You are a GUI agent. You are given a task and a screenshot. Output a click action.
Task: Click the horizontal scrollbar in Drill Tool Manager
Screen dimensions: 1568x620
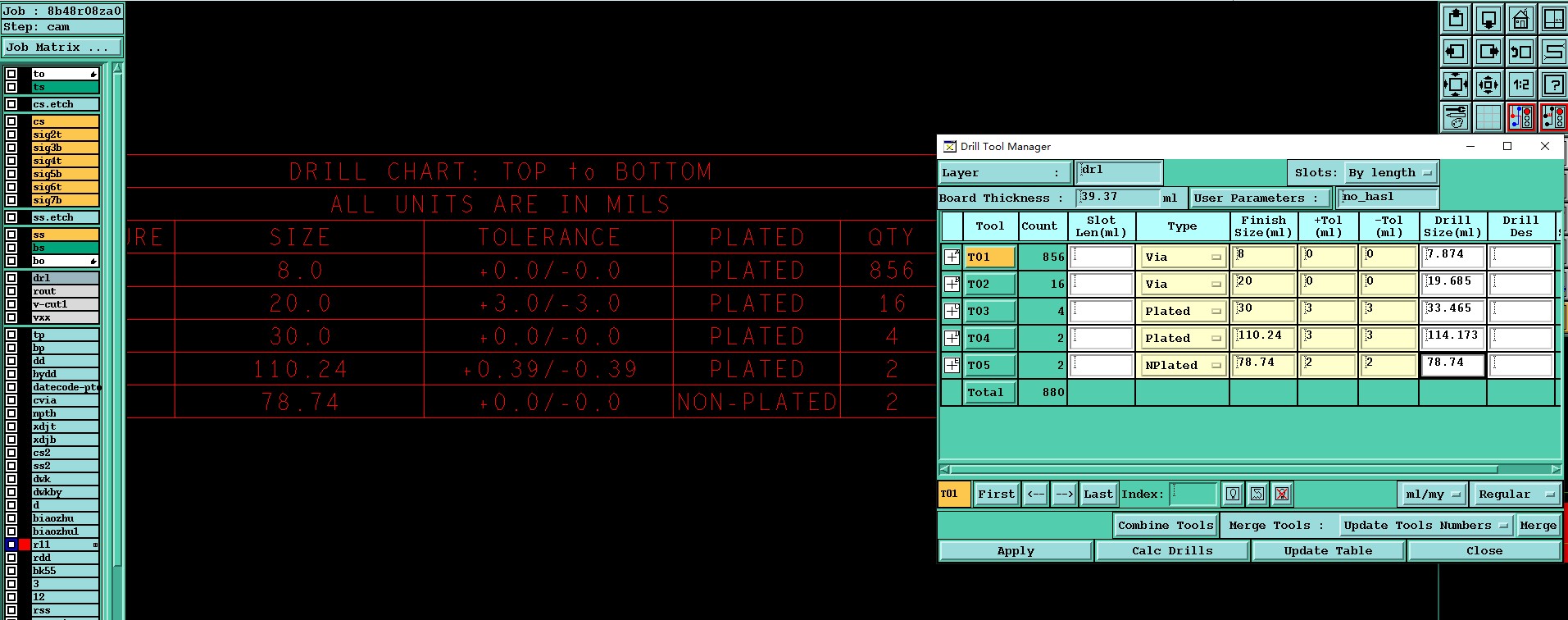[1250, 470]
